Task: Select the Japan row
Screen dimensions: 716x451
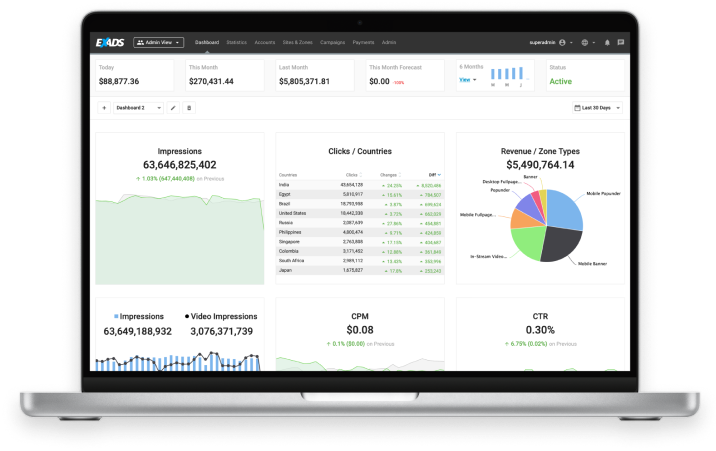Action: pos(360,270)
